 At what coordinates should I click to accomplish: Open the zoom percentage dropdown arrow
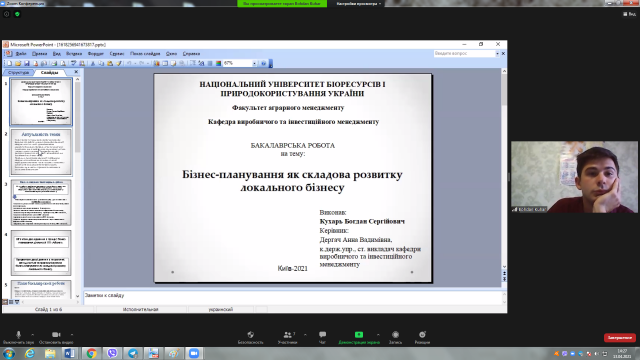point(254,63)
